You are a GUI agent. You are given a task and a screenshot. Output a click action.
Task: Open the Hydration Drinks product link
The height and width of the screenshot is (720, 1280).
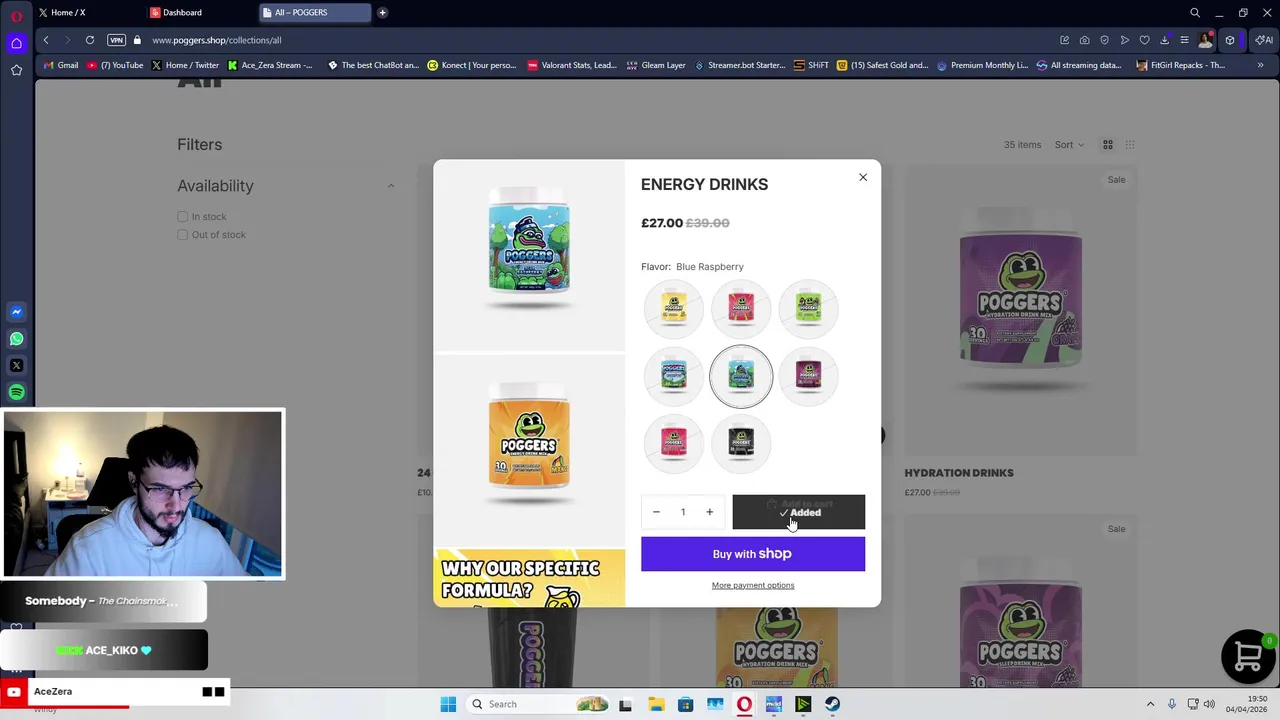[x=959, y=473]
